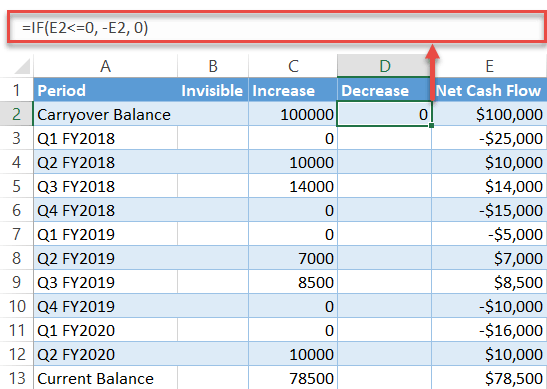Select row 7 header
Screen dimensions: 547x389
[16, 234]
